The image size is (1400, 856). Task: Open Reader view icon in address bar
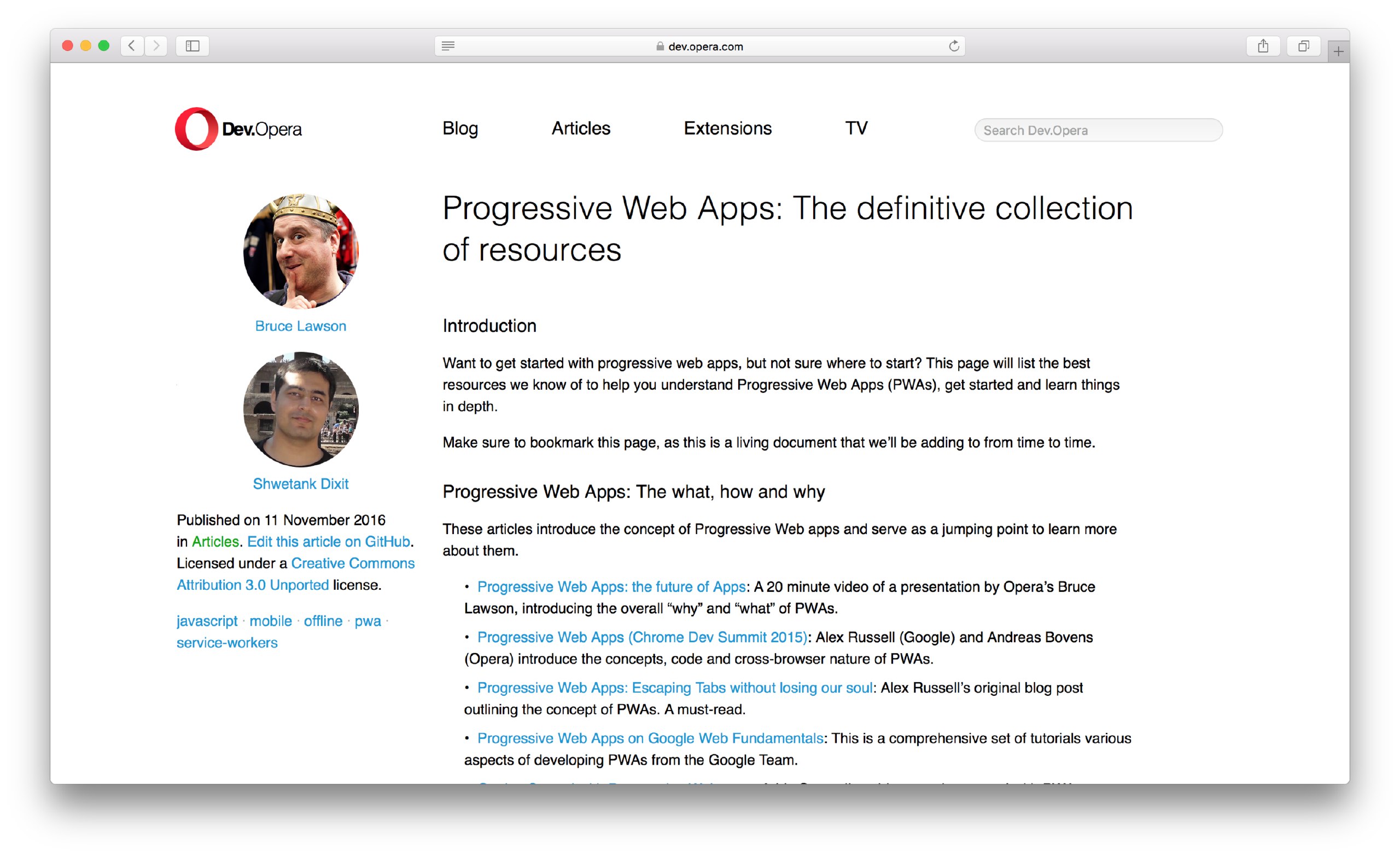448,46
